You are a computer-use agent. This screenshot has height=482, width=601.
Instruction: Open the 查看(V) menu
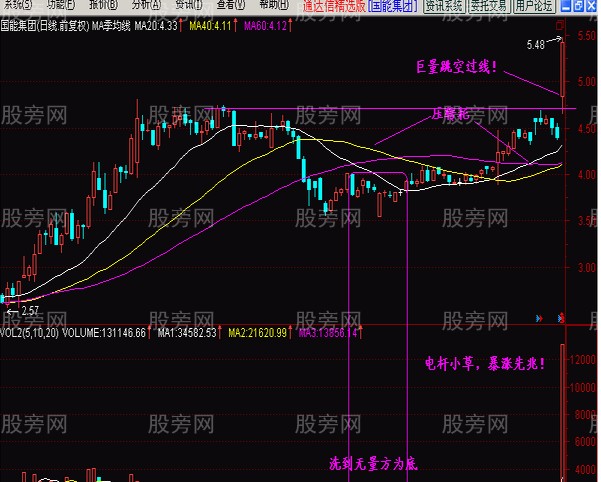point(231,5)
